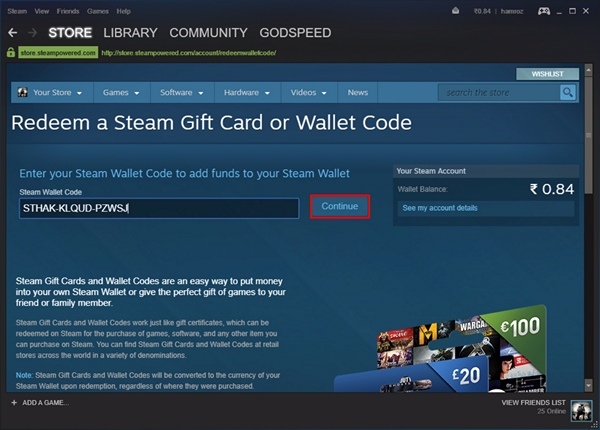This screenshot has height=430, width=600.
Task: Open Big Picture mode controller icon
Action: [x=544, y=11]
